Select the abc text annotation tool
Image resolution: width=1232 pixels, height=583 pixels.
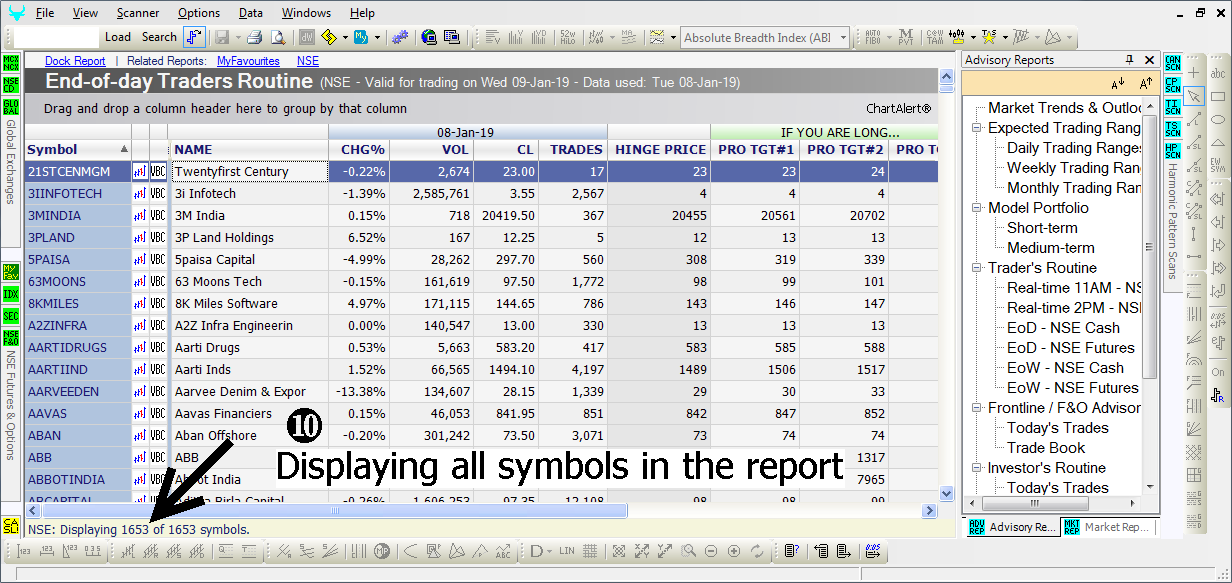(1218, 73)
